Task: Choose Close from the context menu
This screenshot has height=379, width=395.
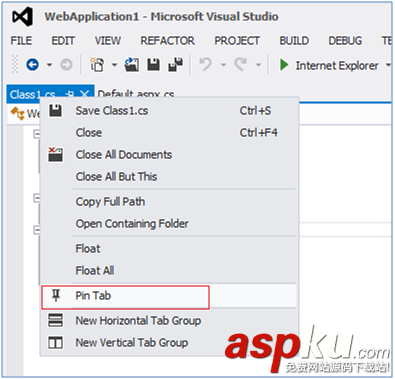Action: [x=169, y=133]
